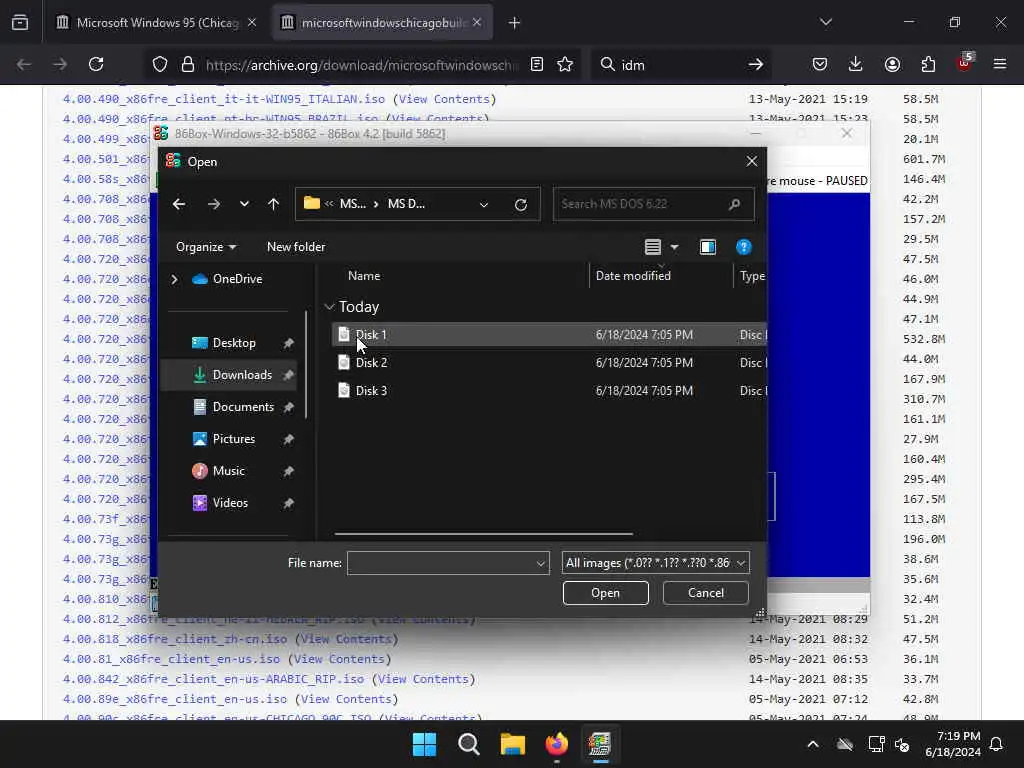This screenshot has width=1024, height=768.
Task: Open Firefox application menu
Action: (1000, 64)
